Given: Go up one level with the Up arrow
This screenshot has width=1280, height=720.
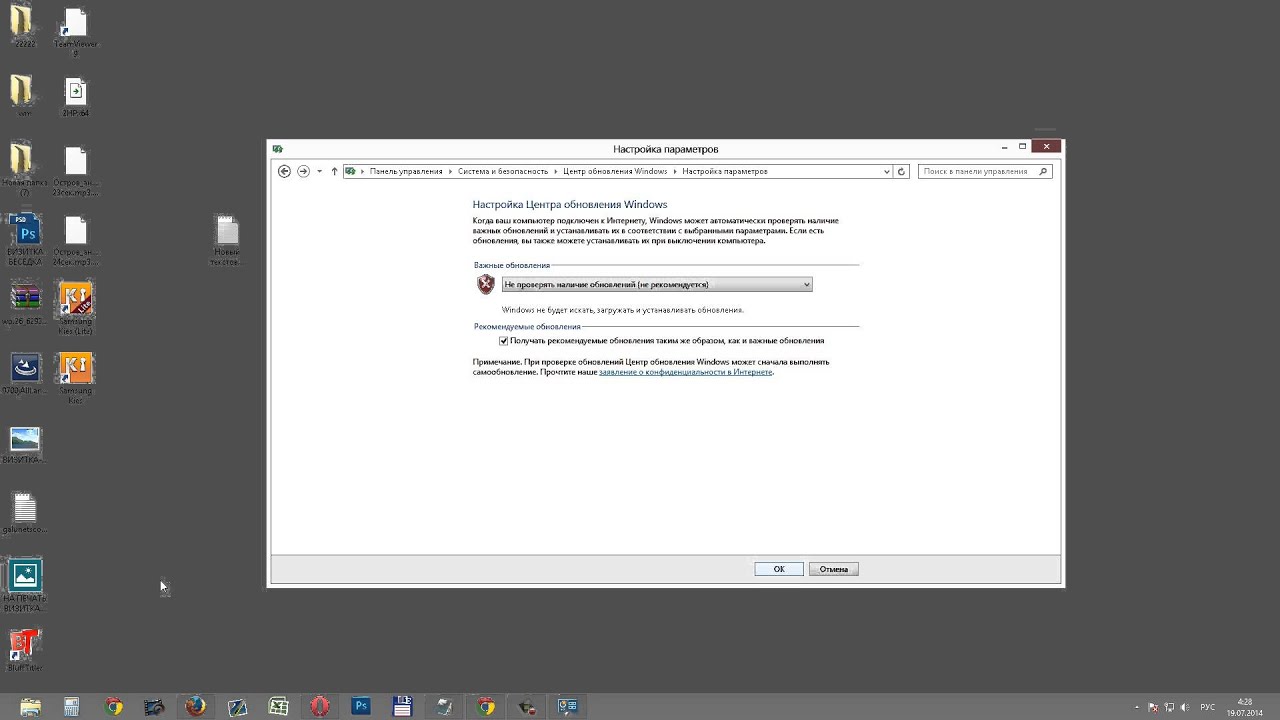Looking at the screenshot, I should (x=334, y=171).
